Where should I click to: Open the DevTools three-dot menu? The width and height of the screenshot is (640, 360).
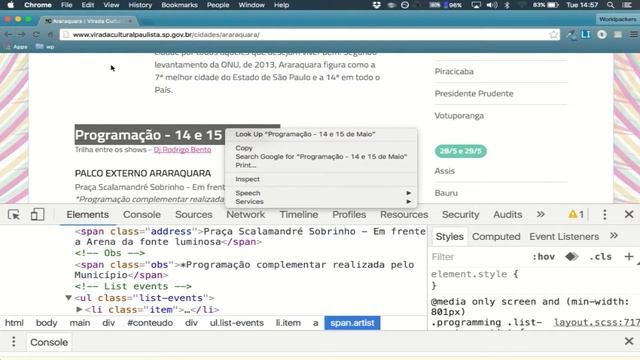pyautogui.click(x=604, y=214)
